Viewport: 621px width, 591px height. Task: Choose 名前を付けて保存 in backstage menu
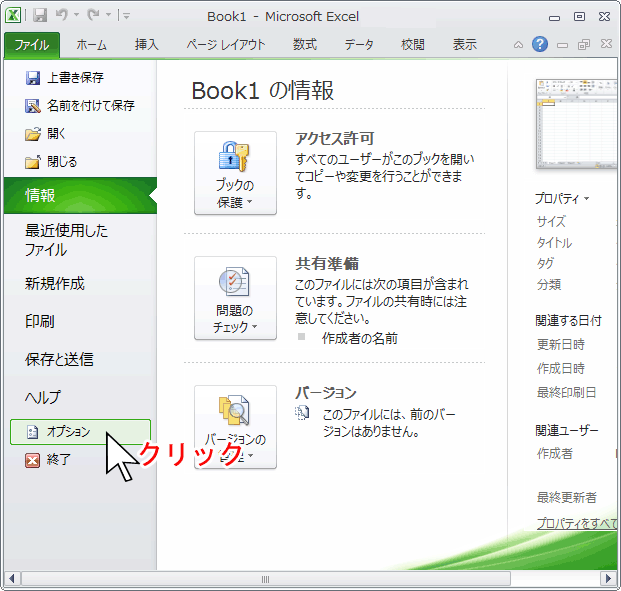pyautogui.click(x=81, y=105)
